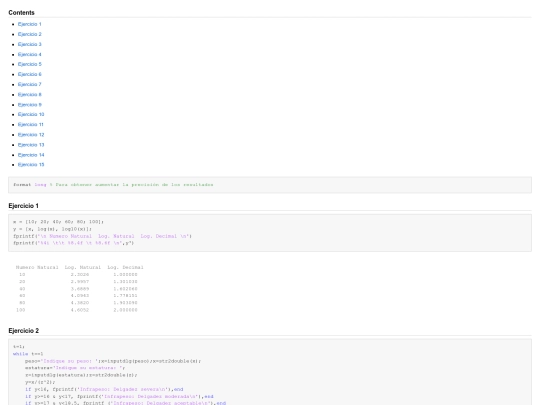Click code line 'y = [x, log(x), log10(x)];'
The width and height of the screenshot is (540, 405).
pos(52,229)
